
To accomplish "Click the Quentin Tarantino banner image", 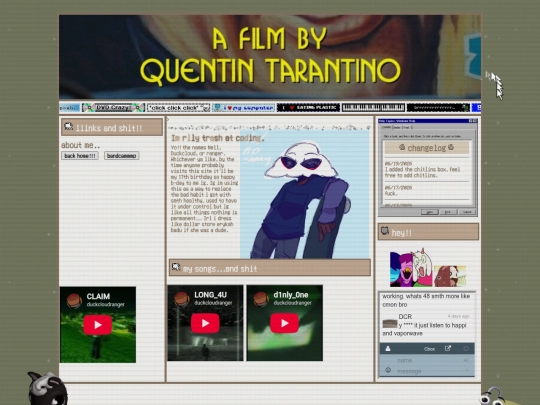I will click(x=270, y=57).
